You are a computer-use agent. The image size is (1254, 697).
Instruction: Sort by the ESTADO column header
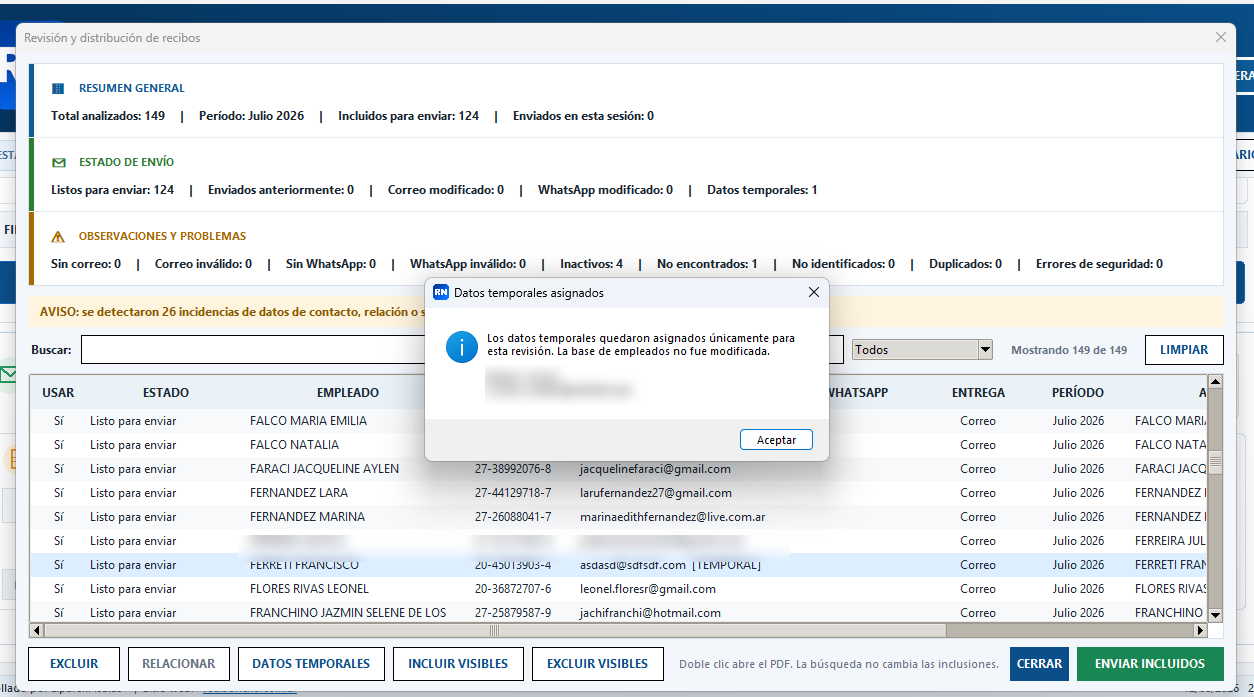(x=166, y=393)
